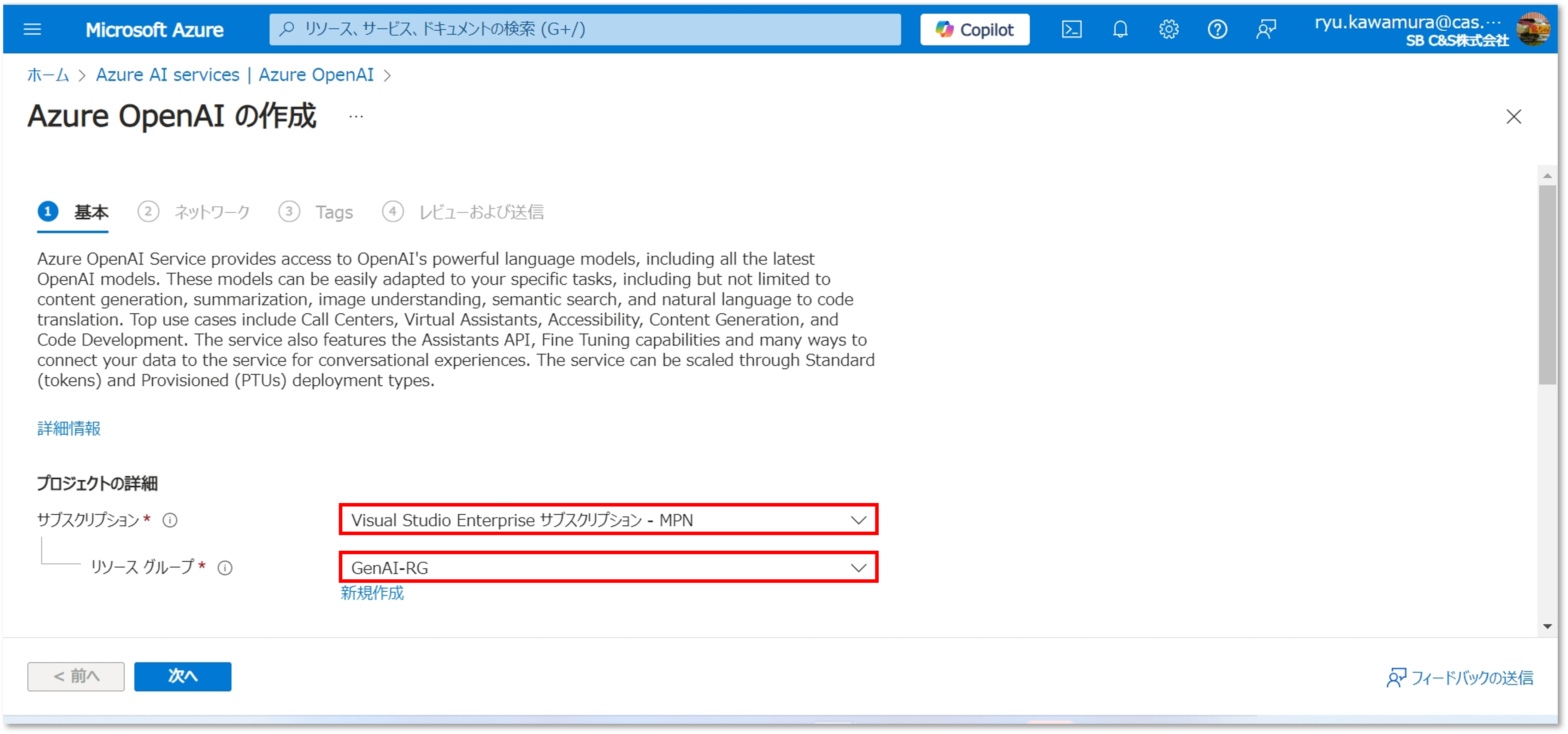Viewport: 1568px width, 734px height.
Task: Select the 基本 tab
Action: tap(73, 212)
